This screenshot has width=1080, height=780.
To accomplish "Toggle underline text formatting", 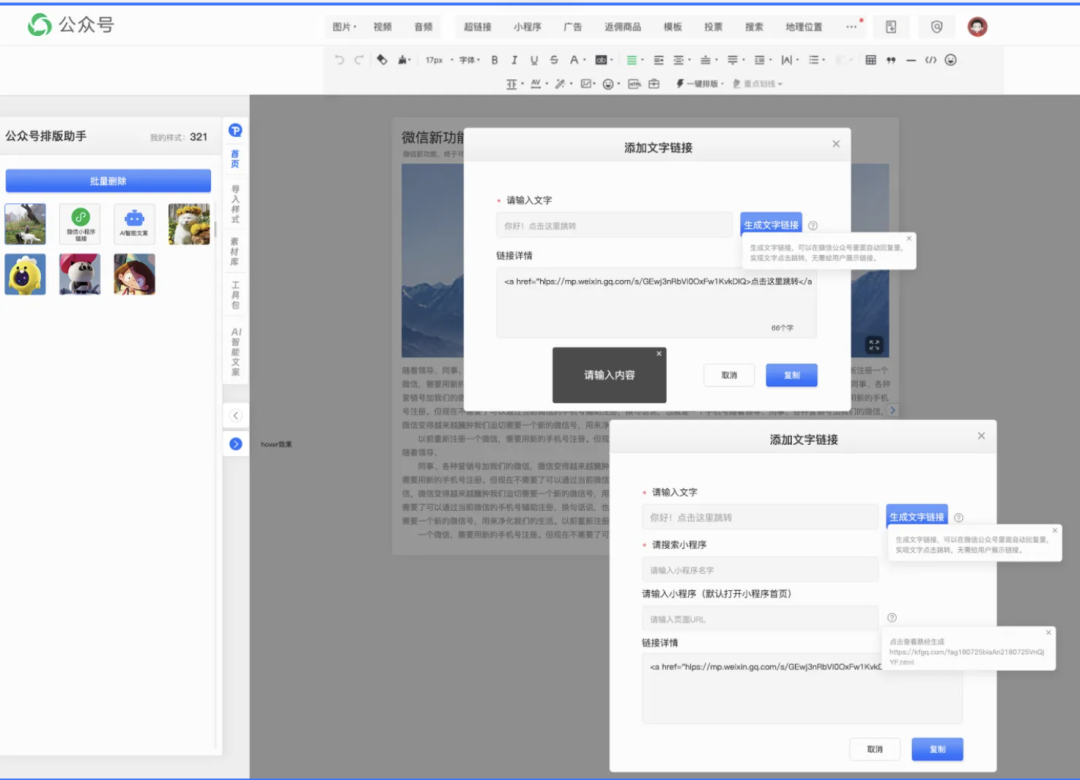I will [534, 60].
